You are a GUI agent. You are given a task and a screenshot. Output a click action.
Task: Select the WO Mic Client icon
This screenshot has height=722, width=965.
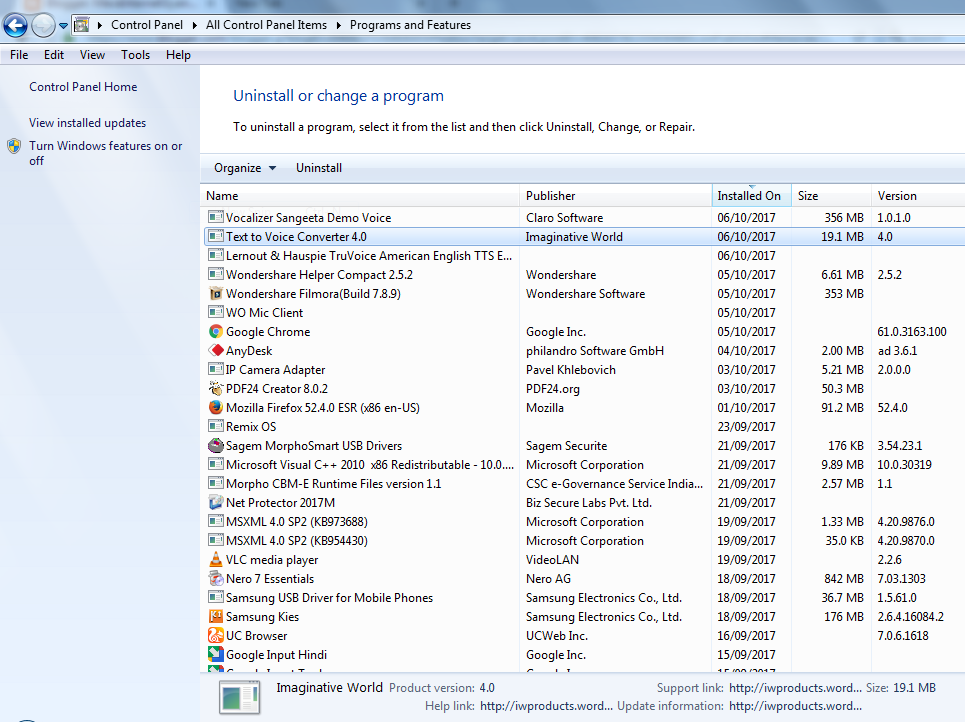[x=215, y=313]
